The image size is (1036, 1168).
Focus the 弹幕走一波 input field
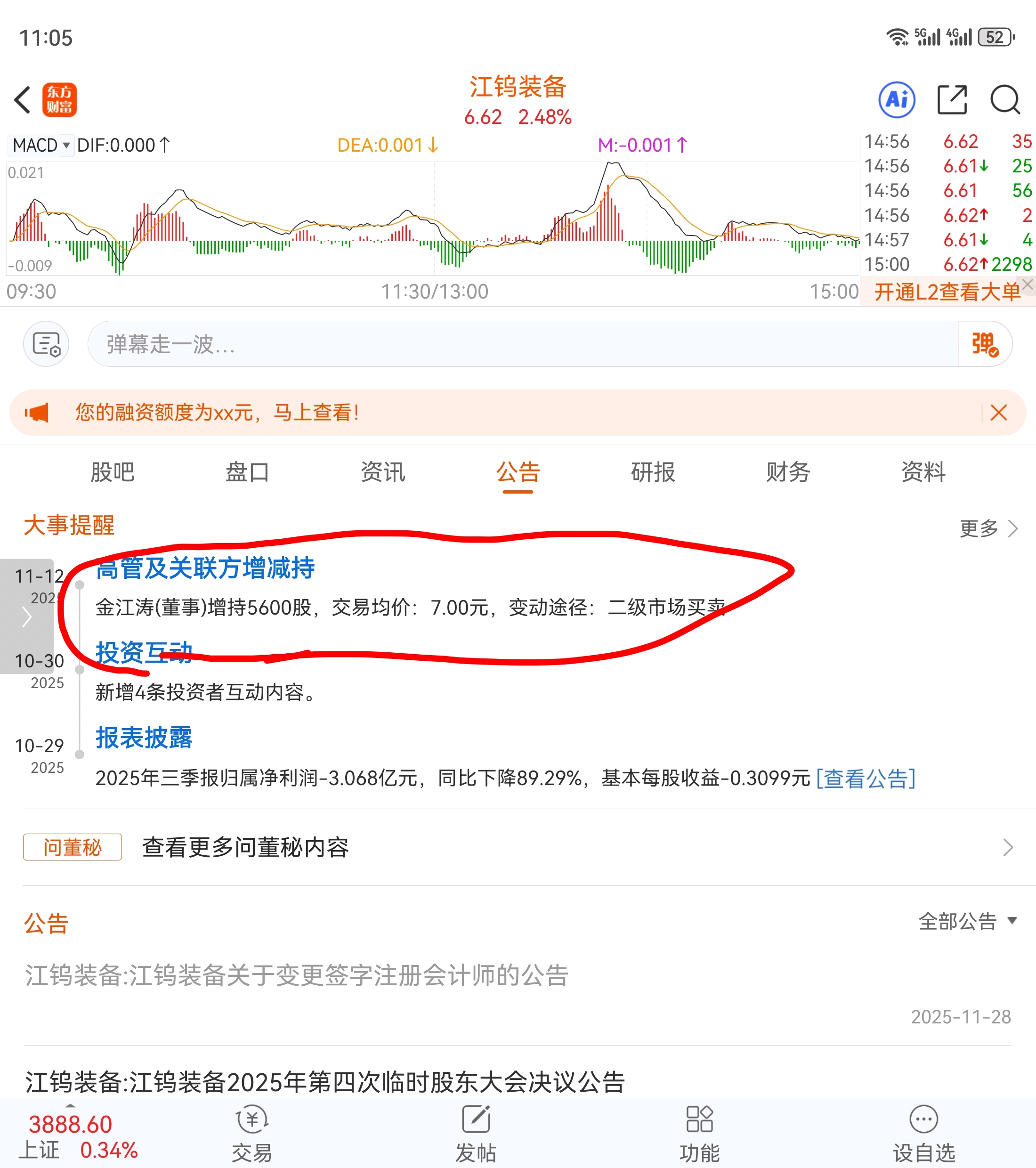pos(514,344)
